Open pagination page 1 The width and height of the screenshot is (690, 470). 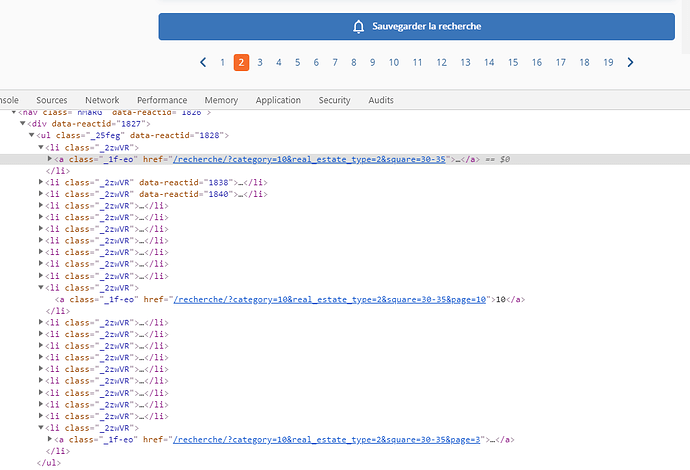point(223,62)
